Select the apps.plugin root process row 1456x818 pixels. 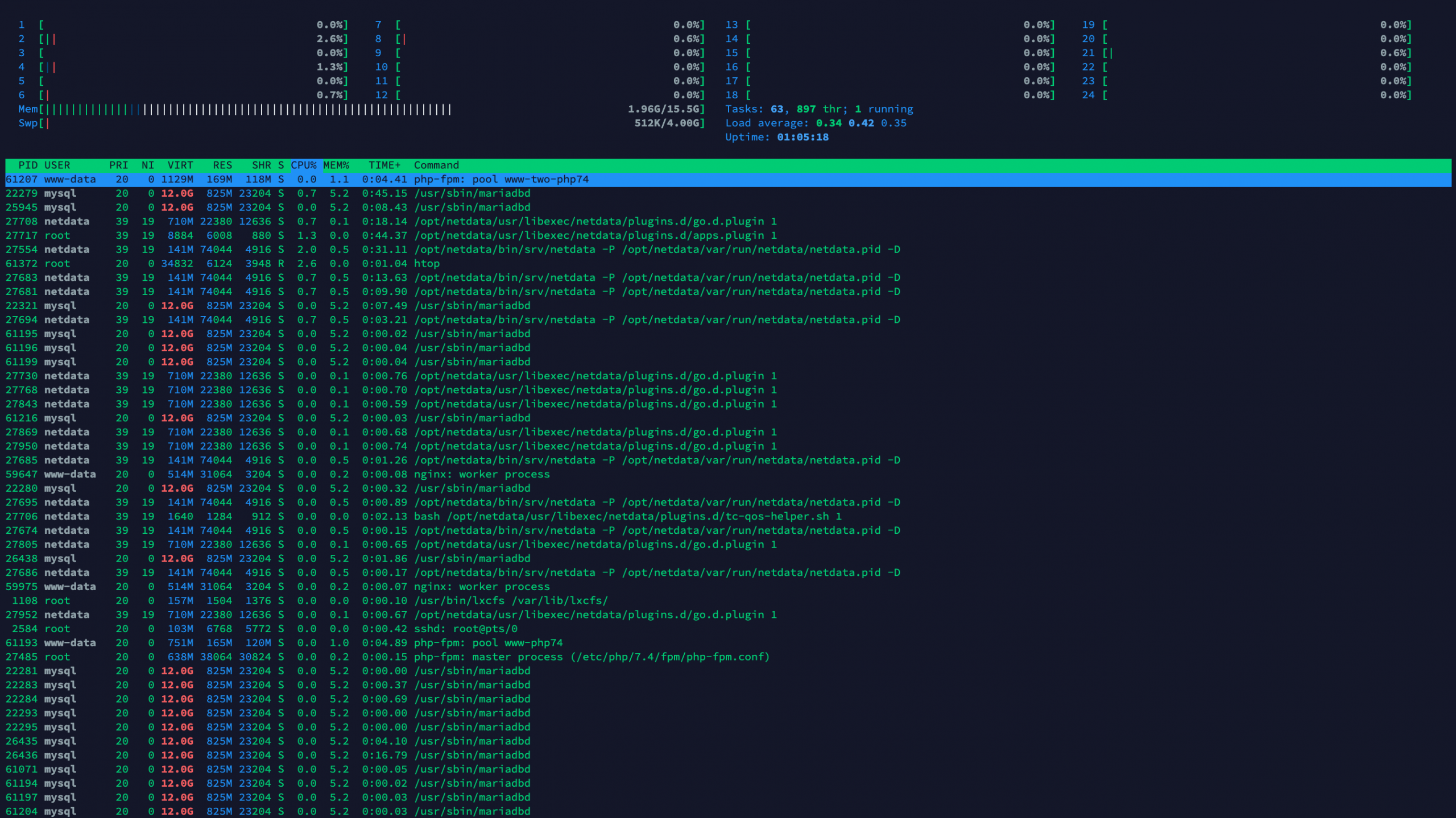pyautogui.click(x=595, y=236)
